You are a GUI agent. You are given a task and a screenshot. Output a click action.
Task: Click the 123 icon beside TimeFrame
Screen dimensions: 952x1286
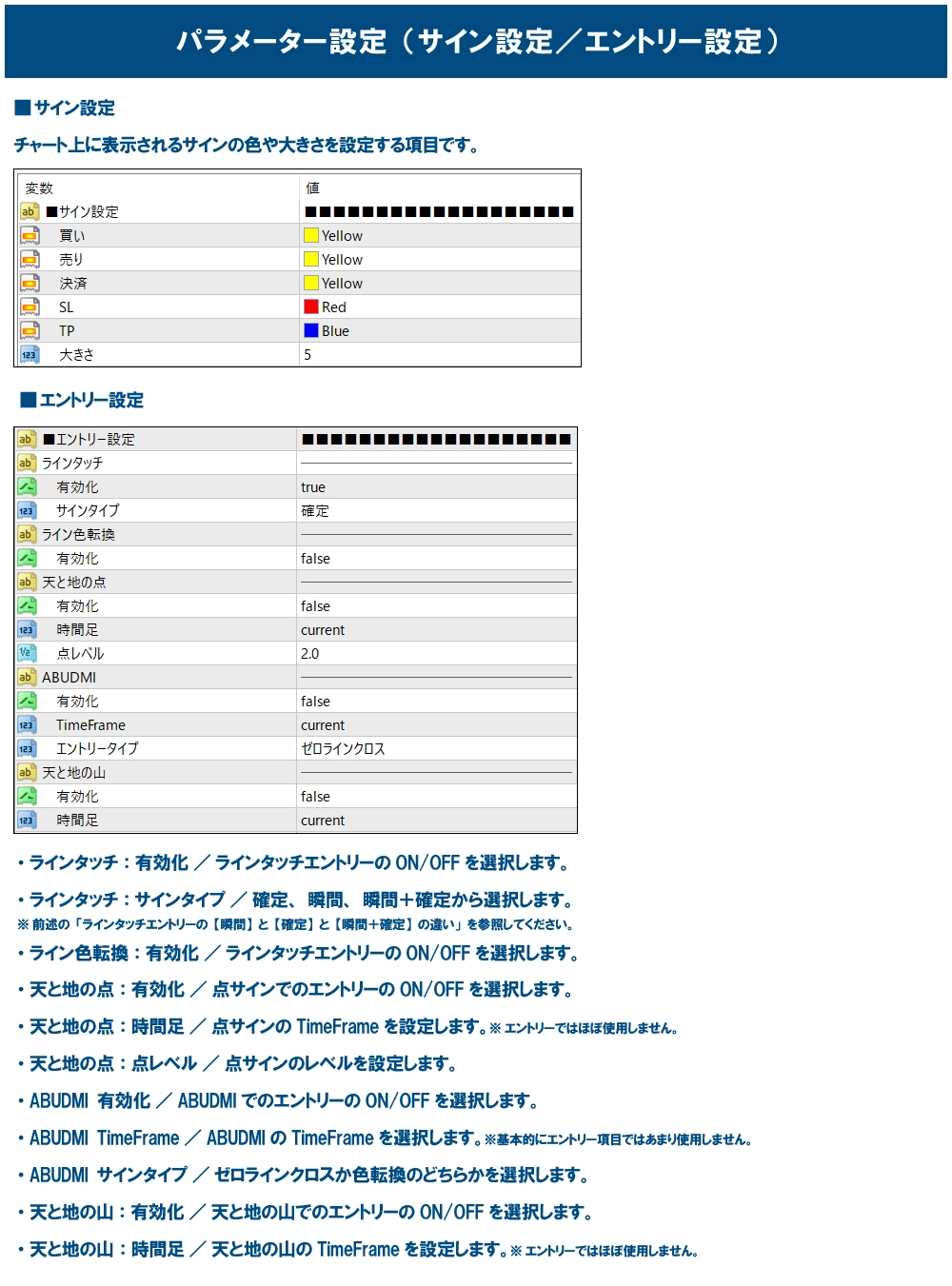click(x=27, y=724)
